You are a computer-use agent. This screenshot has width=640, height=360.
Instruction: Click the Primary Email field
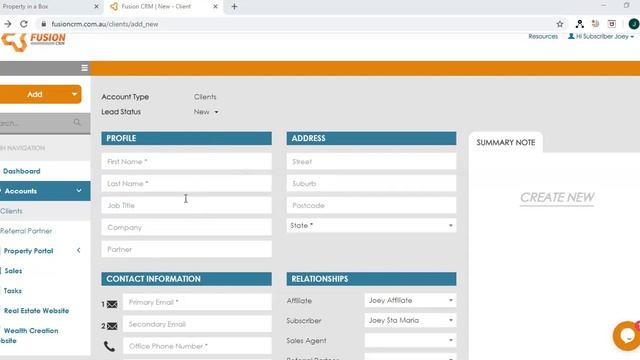[x=197, y=302]
